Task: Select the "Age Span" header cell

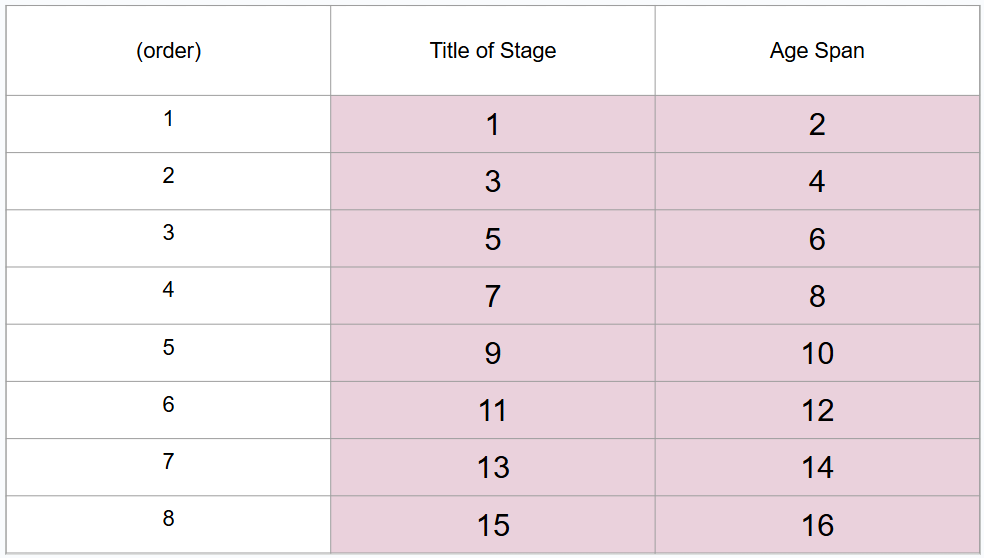Action: (x=817, y=51)
